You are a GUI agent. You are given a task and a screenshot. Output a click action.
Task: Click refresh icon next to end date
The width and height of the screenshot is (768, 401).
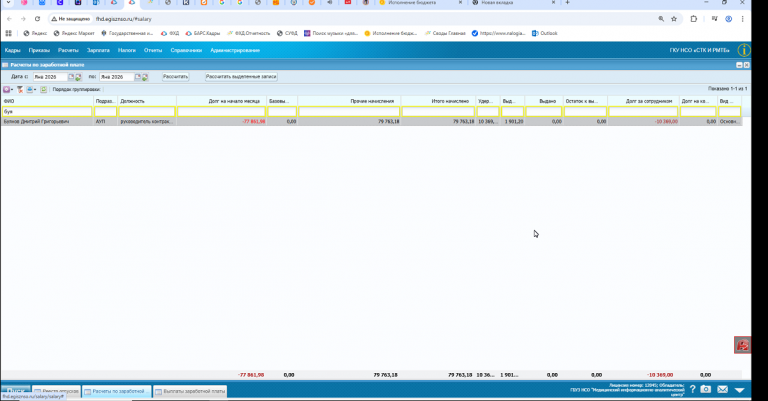(x=145, y=77)
